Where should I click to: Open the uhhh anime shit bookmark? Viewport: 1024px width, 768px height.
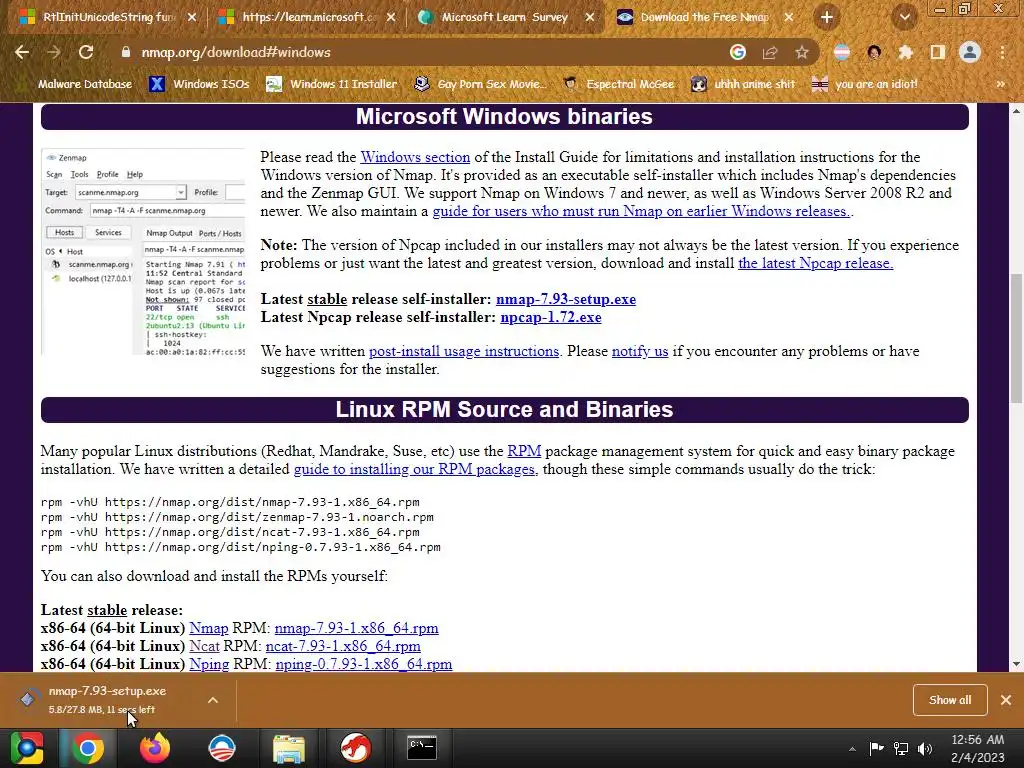743,84
